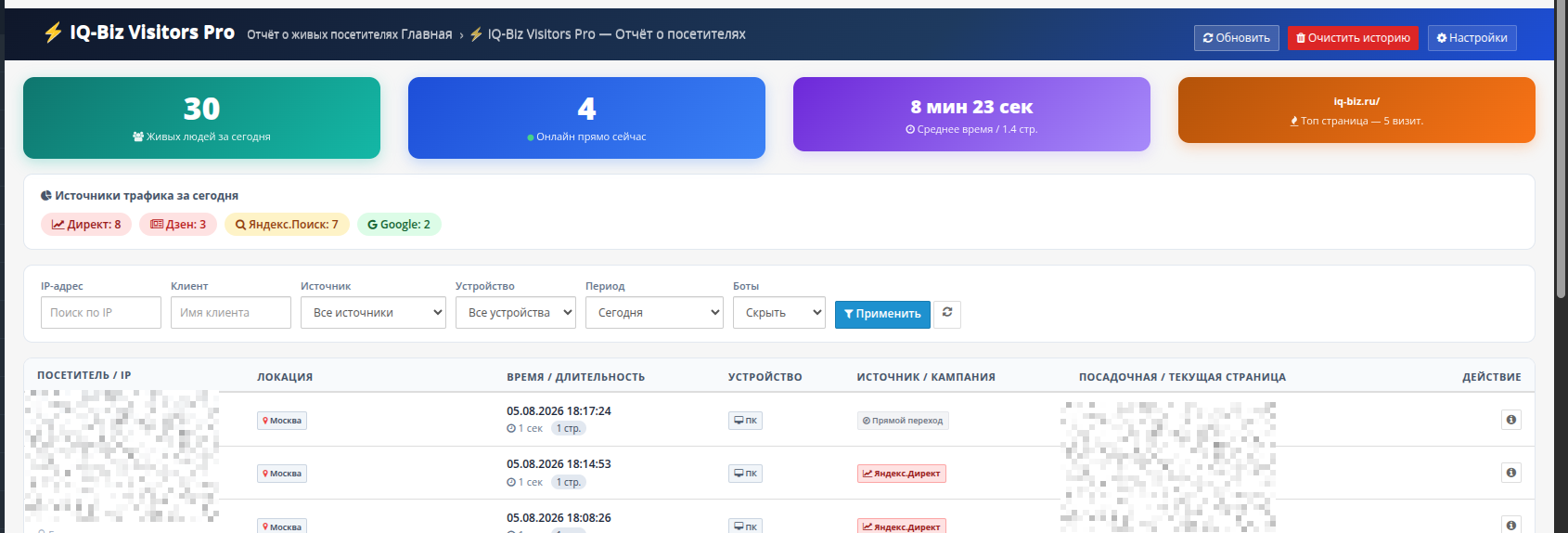Screen dimensions: 1568x533
Task: Click the Москва location tag in 18:17:24 row
Action: point(282,421)
